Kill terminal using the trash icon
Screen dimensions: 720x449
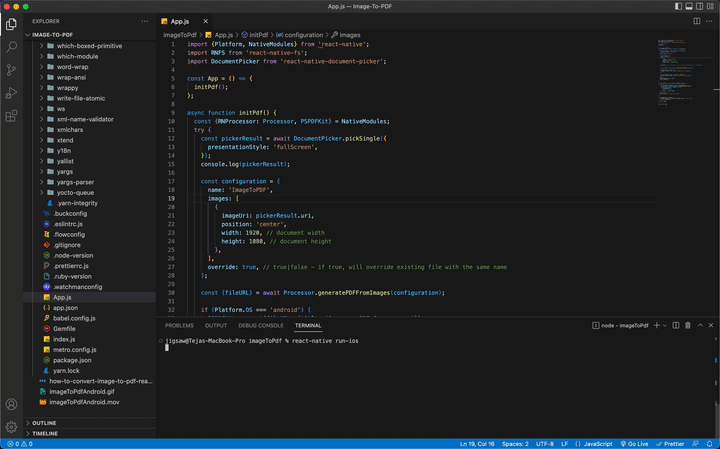tap(688, 326)
